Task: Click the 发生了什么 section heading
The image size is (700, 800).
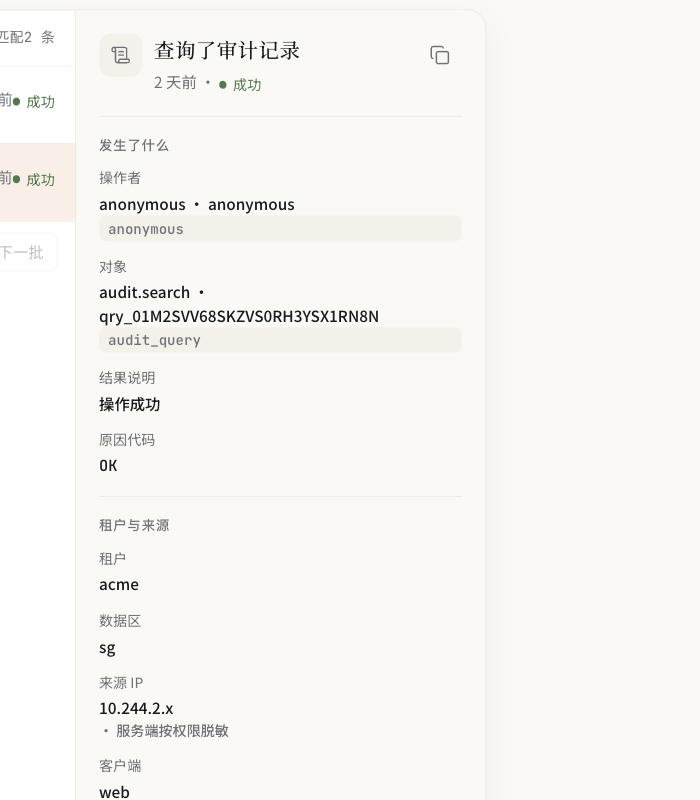Action: [134, 145]
